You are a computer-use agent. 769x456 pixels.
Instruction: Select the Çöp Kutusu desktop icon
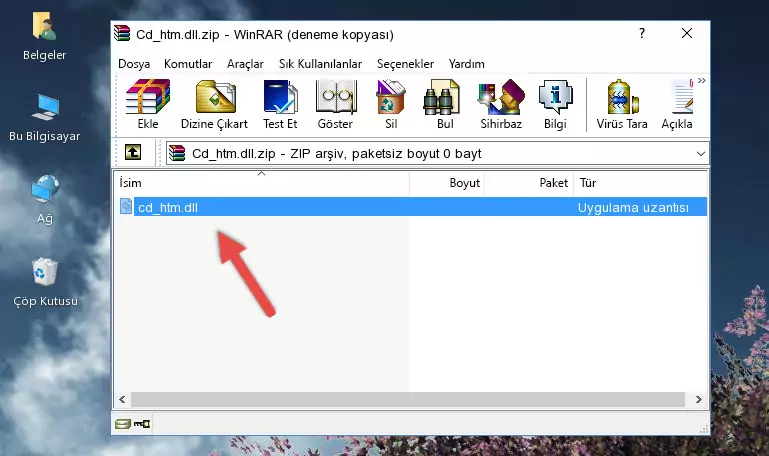(x=45, y=283)
